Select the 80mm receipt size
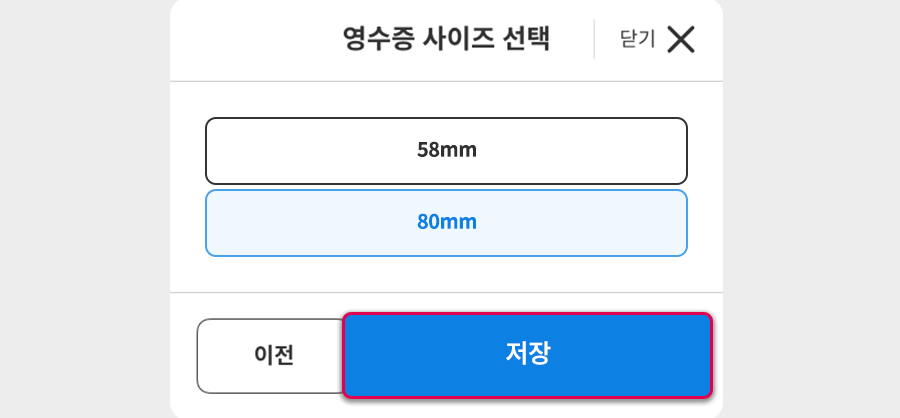 [x=447, y=223]
